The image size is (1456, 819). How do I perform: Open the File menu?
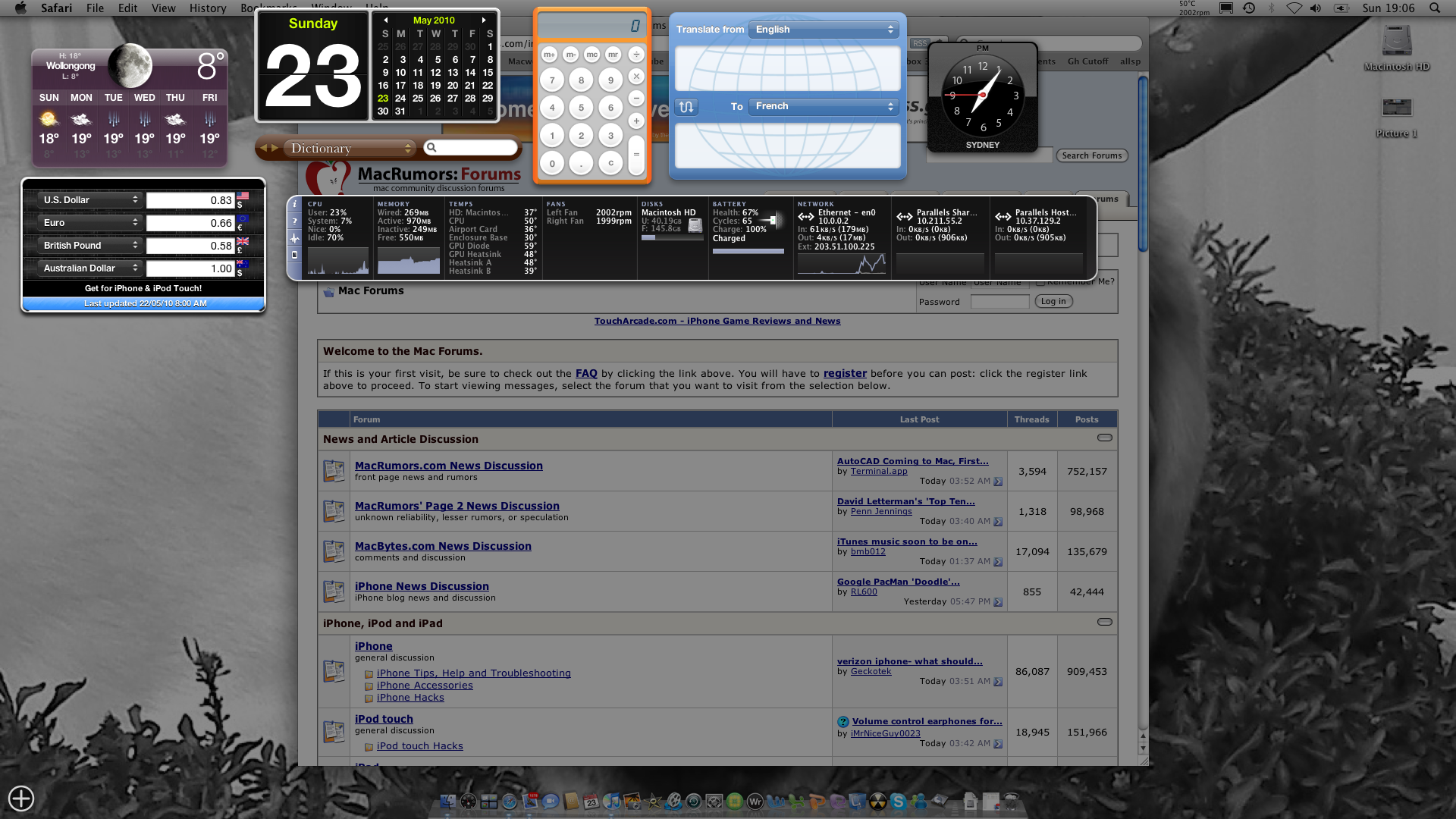96,8
